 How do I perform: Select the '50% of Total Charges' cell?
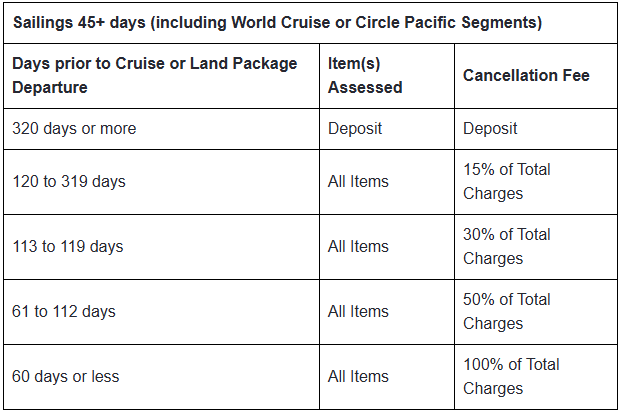tap(507, 311)
